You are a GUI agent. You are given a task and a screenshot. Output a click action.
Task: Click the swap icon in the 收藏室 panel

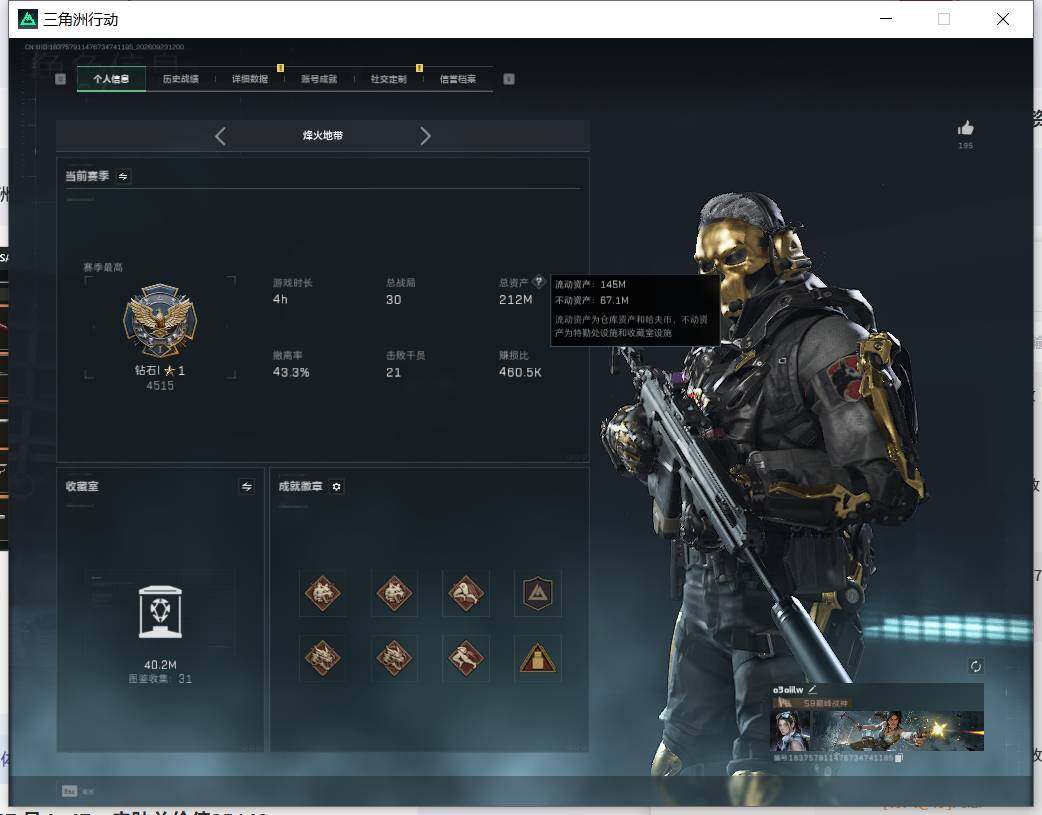247,487
